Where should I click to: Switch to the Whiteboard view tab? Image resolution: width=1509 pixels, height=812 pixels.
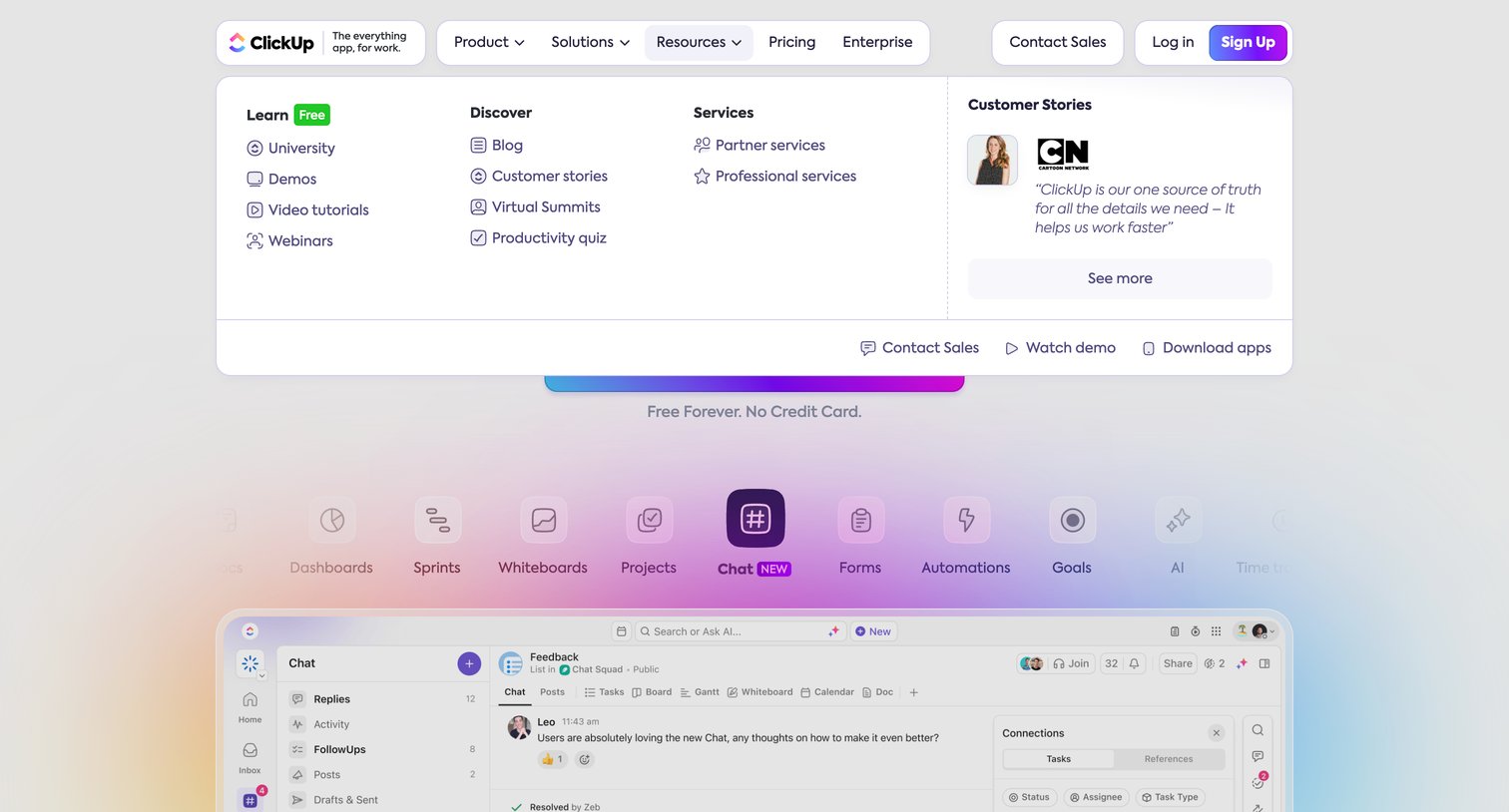(x=760, y=692)
